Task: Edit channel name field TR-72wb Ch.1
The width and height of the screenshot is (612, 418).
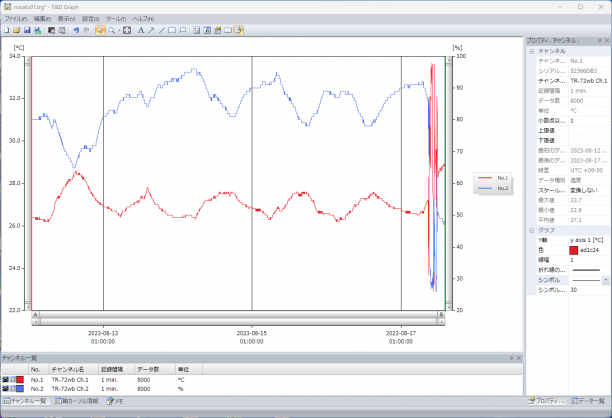Action: coord(589,81)
